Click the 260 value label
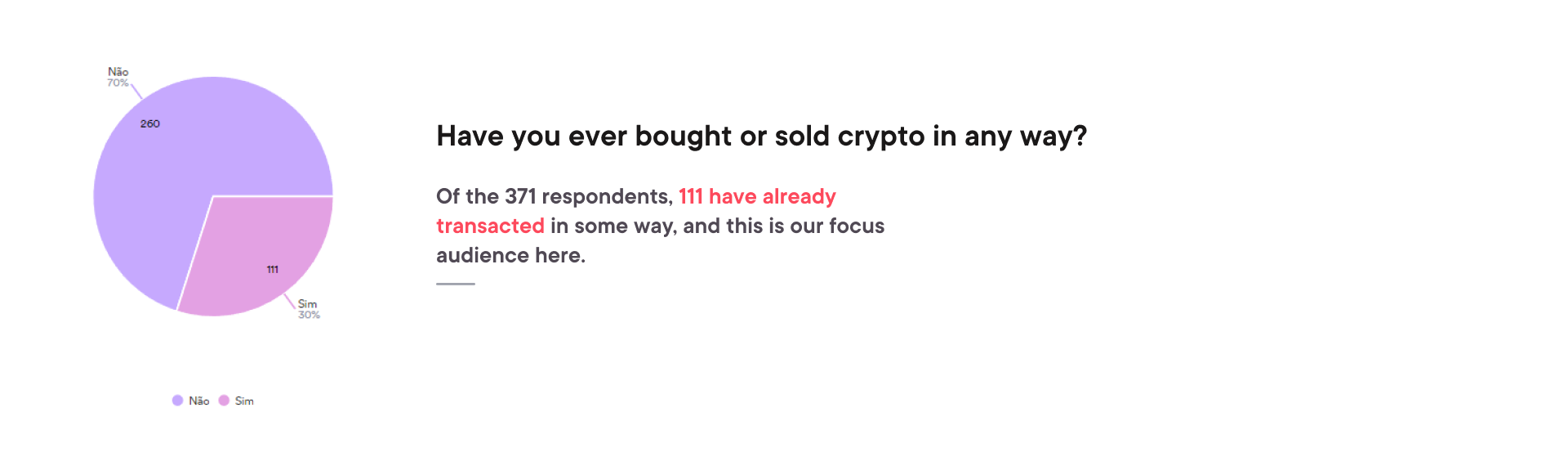The height and width of the screenshot is (466, 1568). [x=150, y=123]
